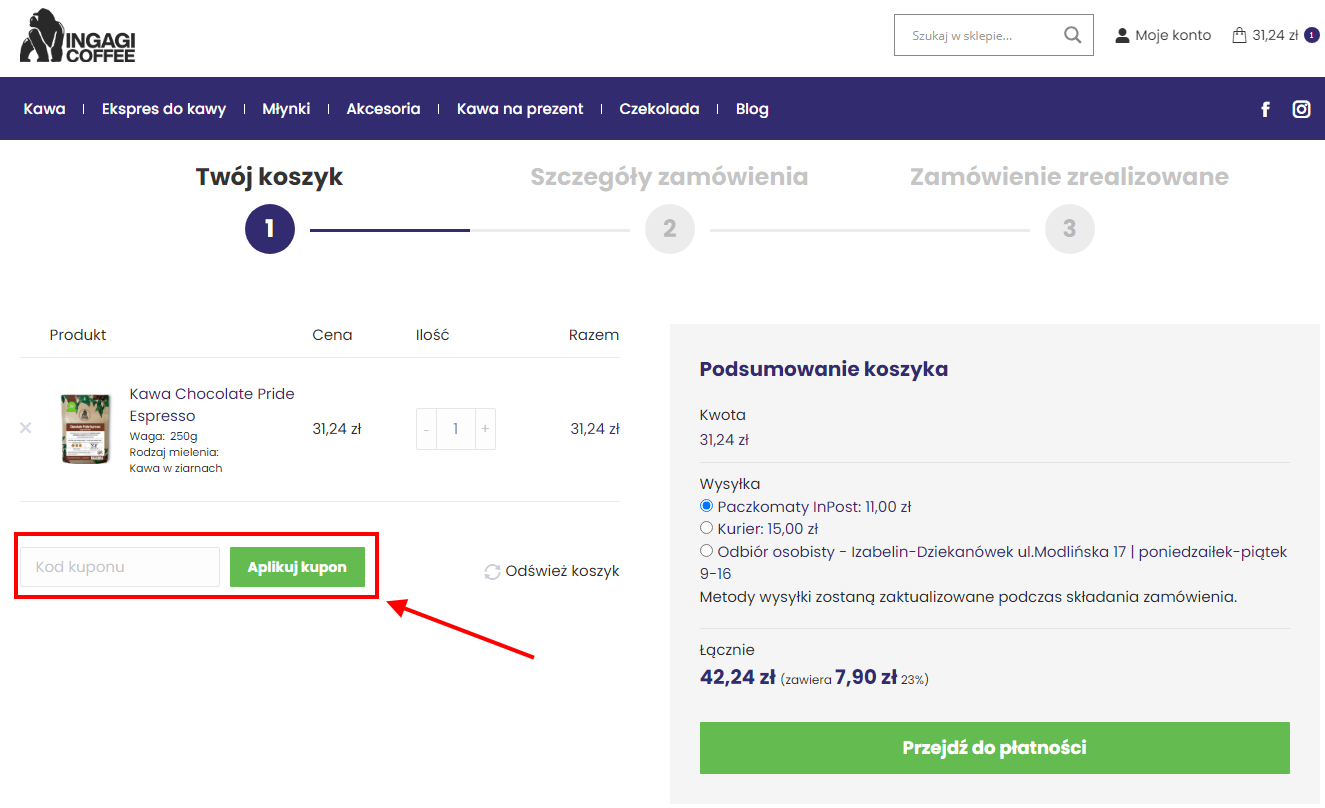Screen dimensions: 1325x808
Task: Proceed with Przejdź do płatności
Action: point(994,748)
